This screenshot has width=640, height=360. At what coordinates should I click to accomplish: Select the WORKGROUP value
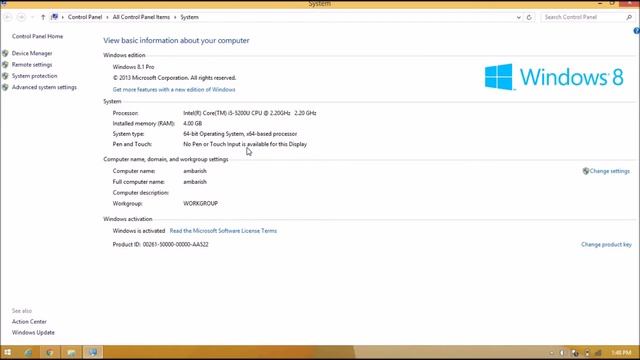tap(200, 203)
